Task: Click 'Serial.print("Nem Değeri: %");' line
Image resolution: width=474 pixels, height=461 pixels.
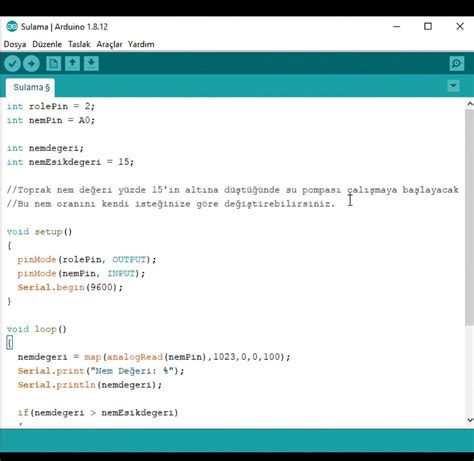Action: (101, 371)
